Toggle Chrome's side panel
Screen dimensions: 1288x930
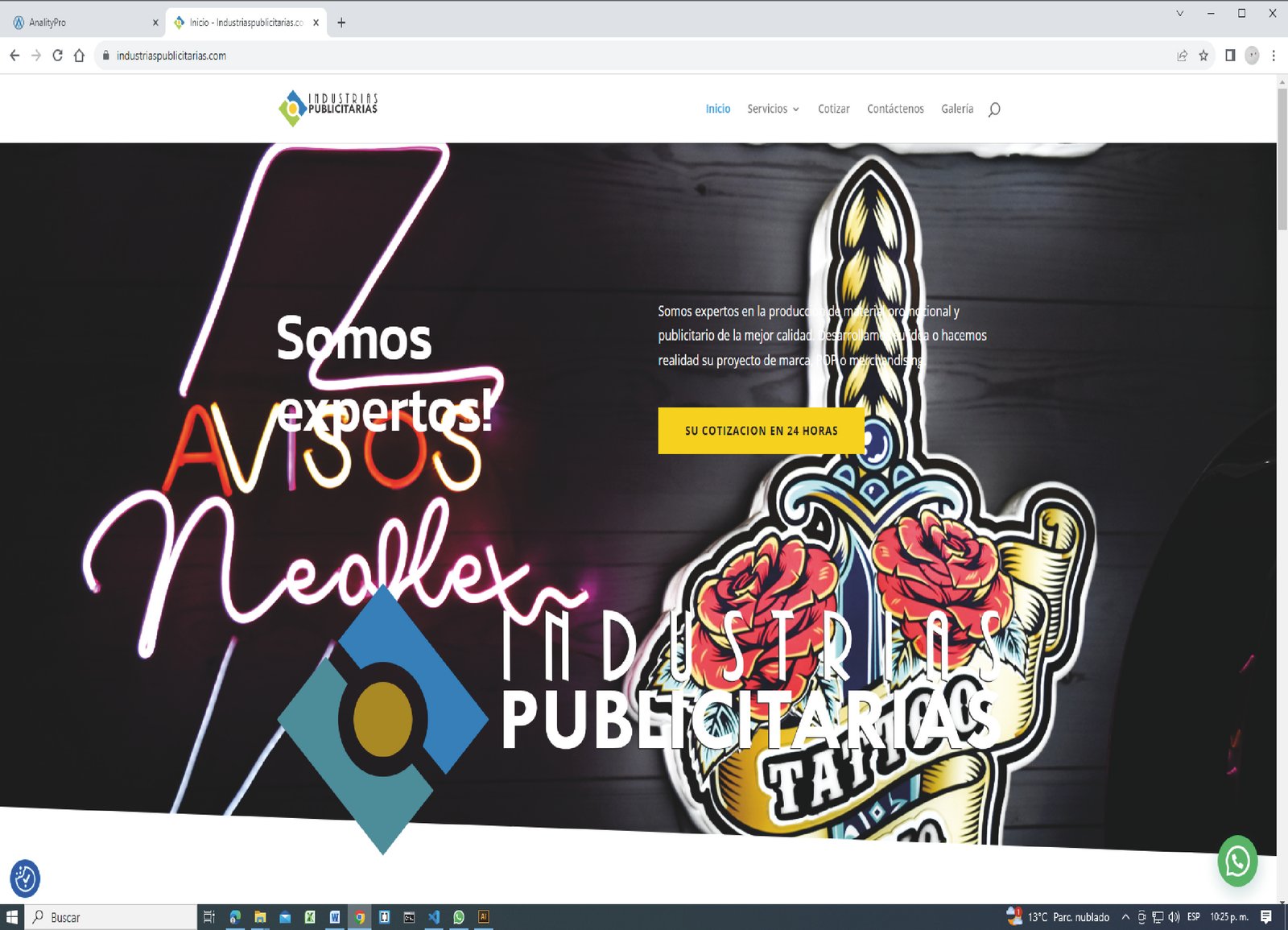pos(1229,56)
